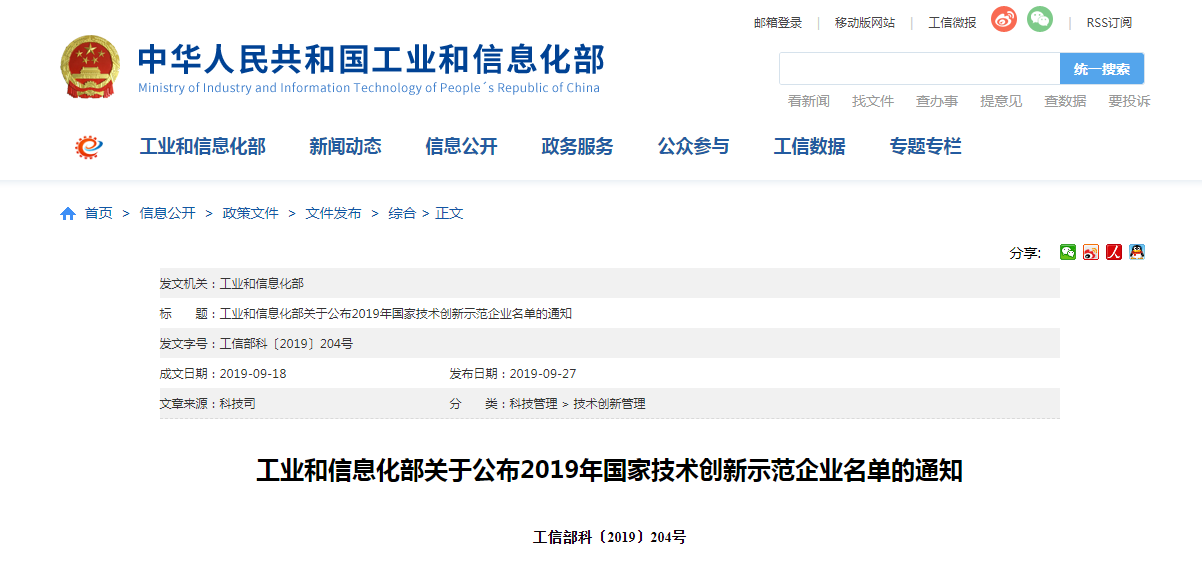
Task: Share article via Weibo share icon
Action: coord(1091,252)
